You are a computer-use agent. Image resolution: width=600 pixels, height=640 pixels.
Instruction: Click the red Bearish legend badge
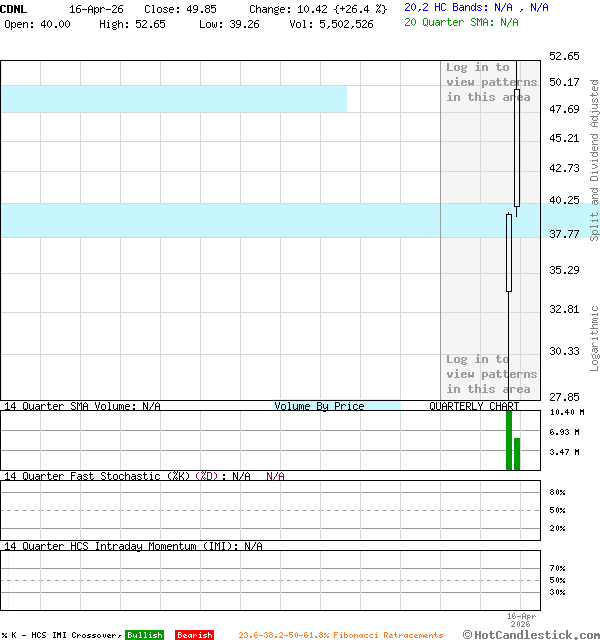coord(194,635)
